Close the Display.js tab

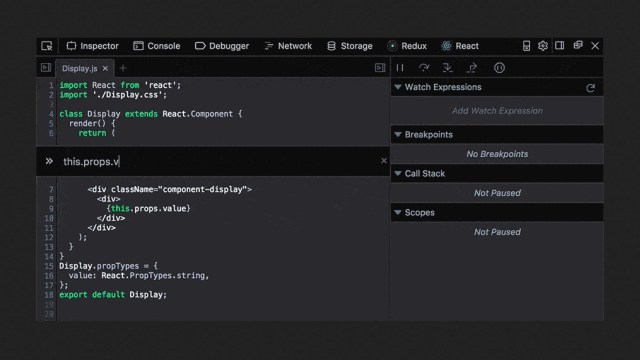point(105,68)
